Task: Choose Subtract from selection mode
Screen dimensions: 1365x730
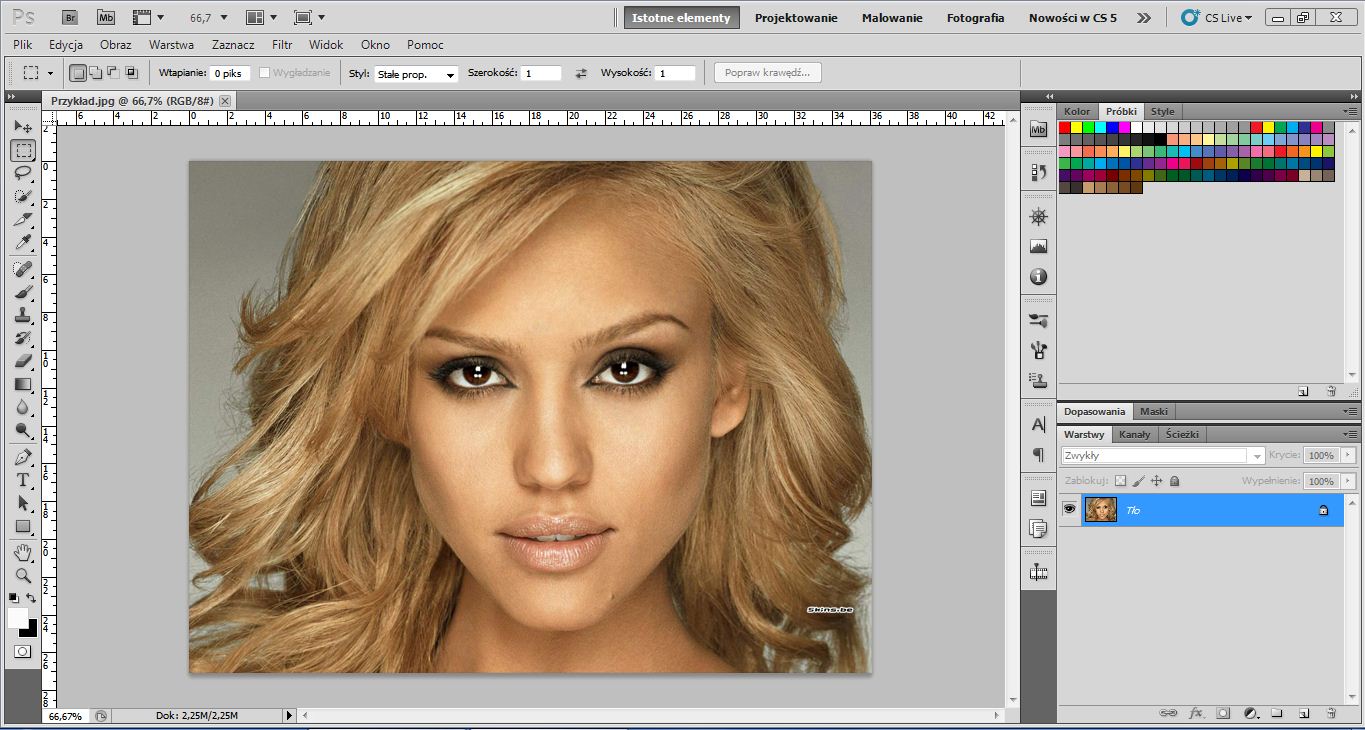Action: pyautogui.click(x=113, y=73)
